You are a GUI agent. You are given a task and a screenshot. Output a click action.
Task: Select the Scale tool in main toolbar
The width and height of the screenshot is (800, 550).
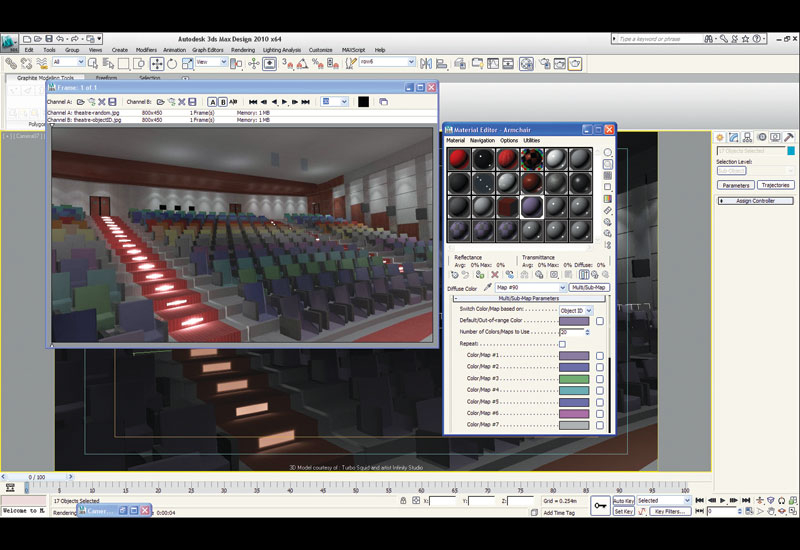pyautogui.click(x=187, y=63)
